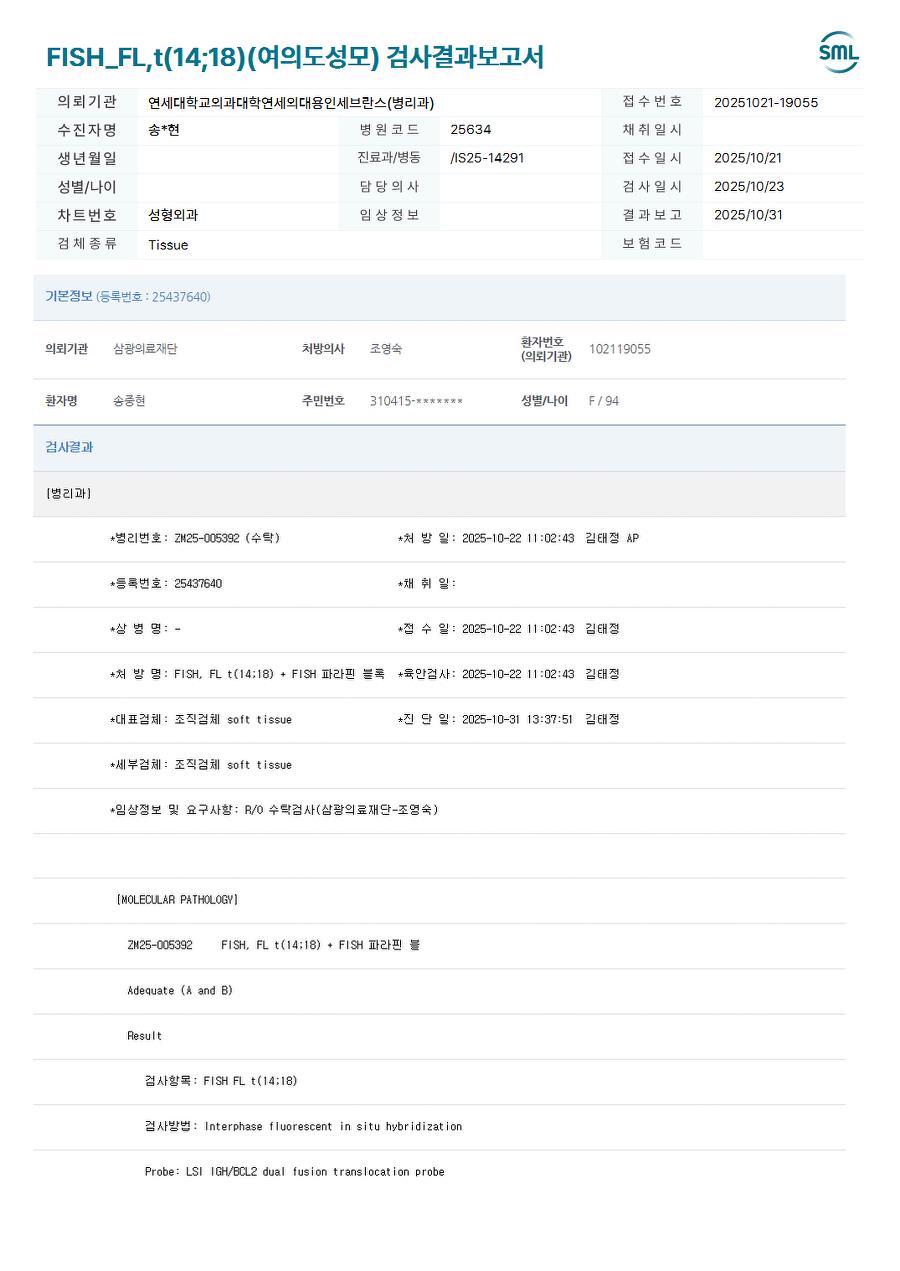The width and height of the screenshot is (900, 1271).
Task: Click the 접수번호 value 20251021-19055
Action: click(x=766, y=102)
